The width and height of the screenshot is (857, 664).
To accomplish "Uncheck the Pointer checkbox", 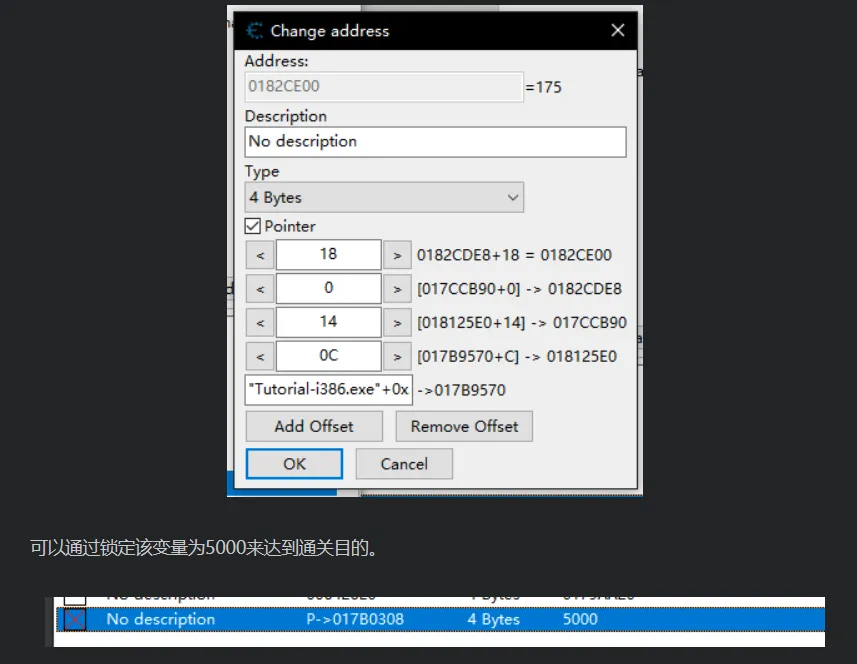I will coord(253,227).
